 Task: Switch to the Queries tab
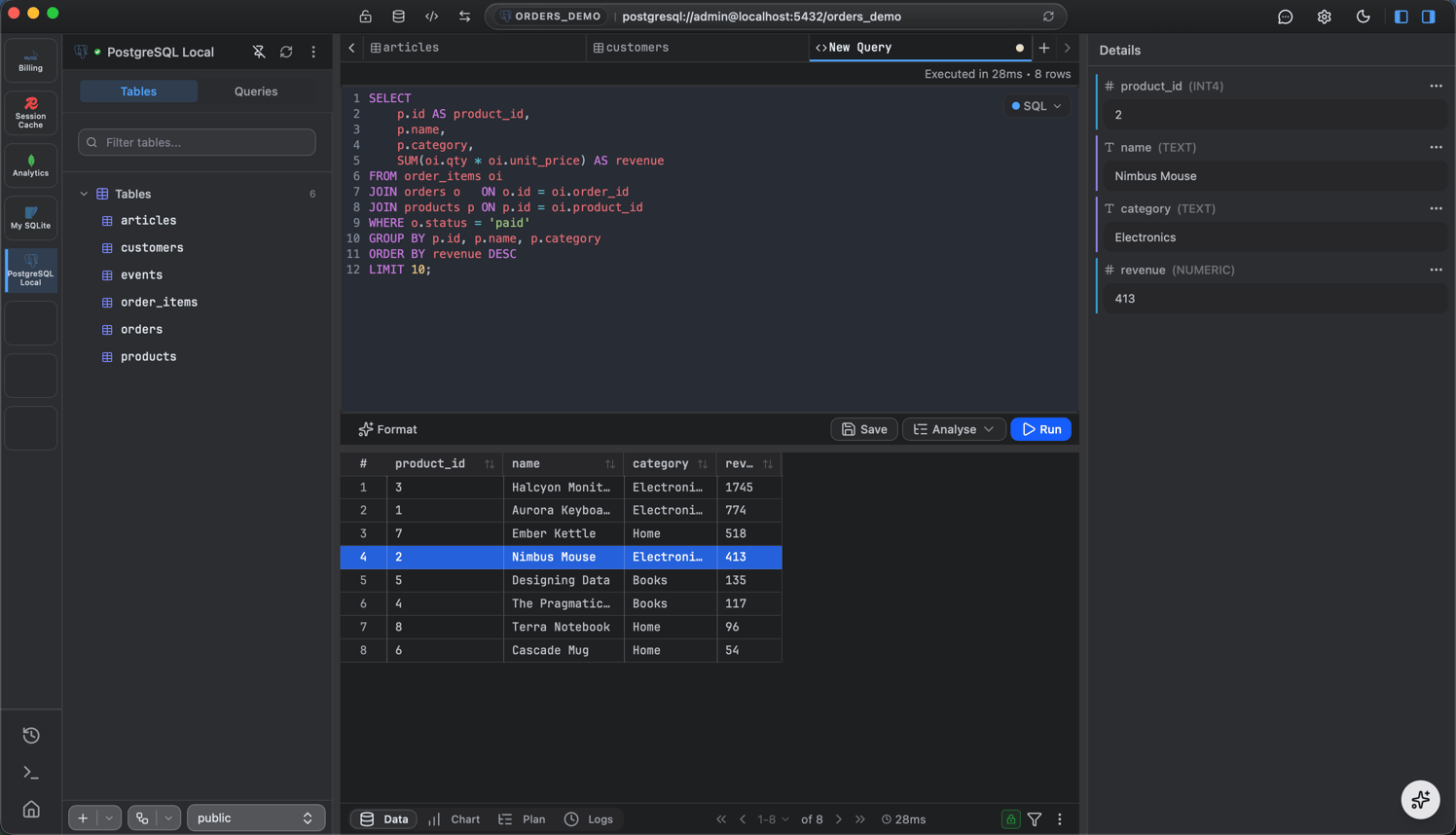click(x=256, y=91)
